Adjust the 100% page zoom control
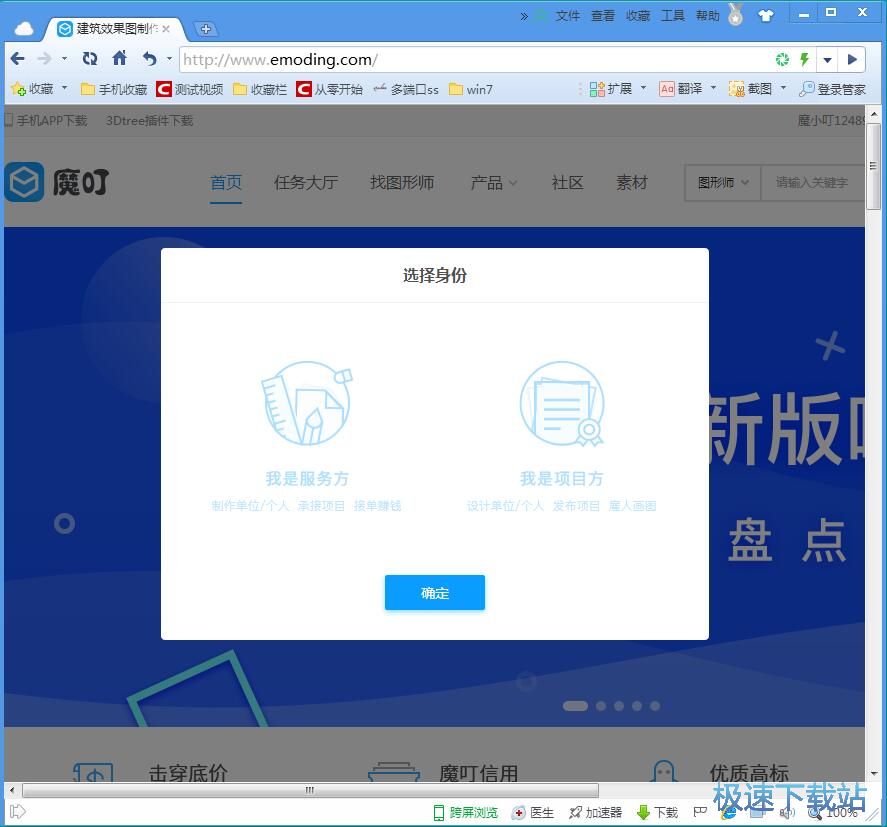Screen dimensions: 887x827 coord(840,812)
